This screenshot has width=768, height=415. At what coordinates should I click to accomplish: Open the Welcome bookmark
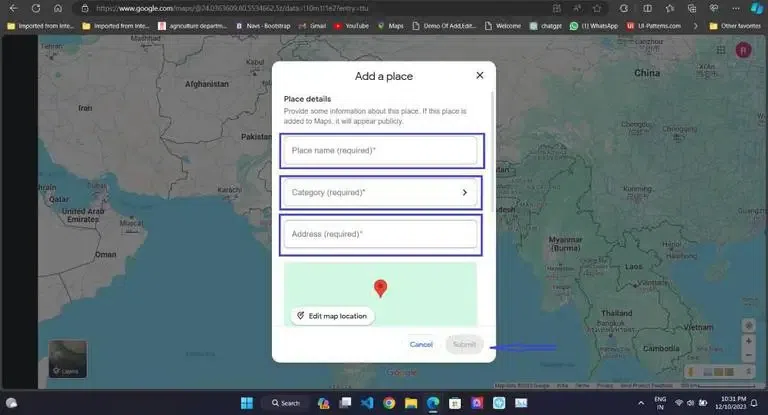click(503, 26)
